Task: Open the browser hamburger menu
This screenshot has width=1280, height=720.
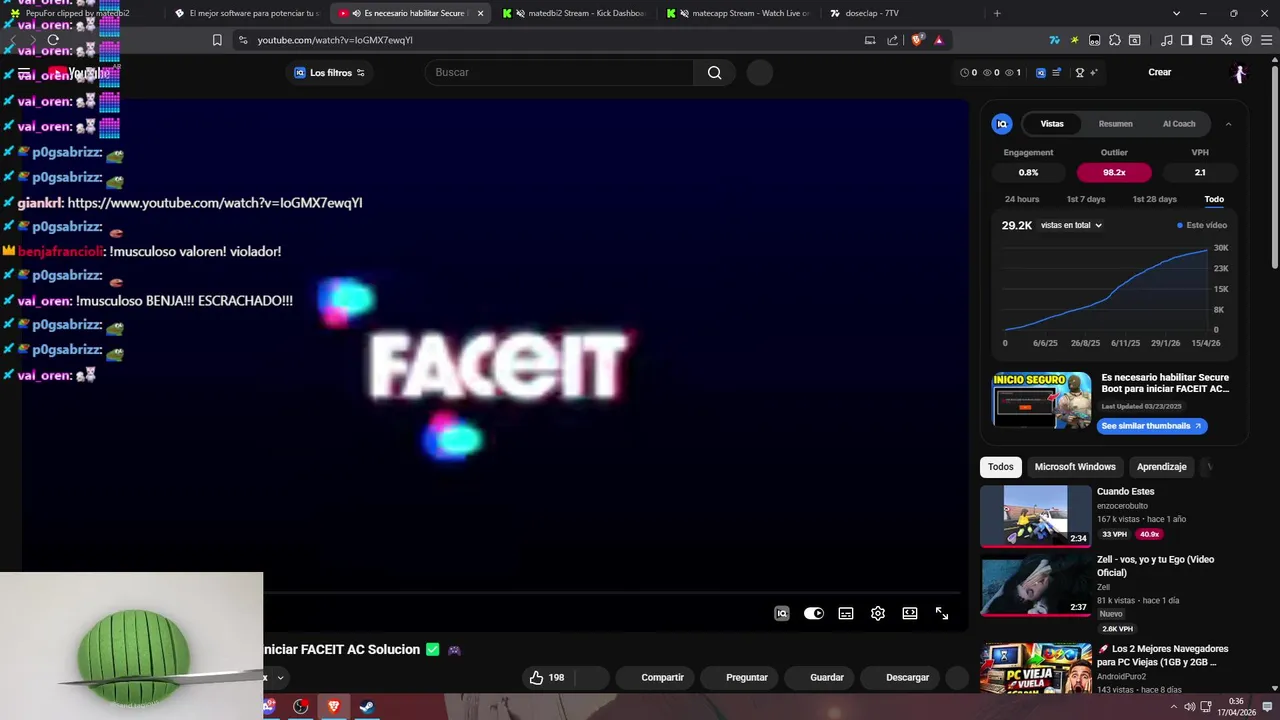Action: pos(1265,40)
